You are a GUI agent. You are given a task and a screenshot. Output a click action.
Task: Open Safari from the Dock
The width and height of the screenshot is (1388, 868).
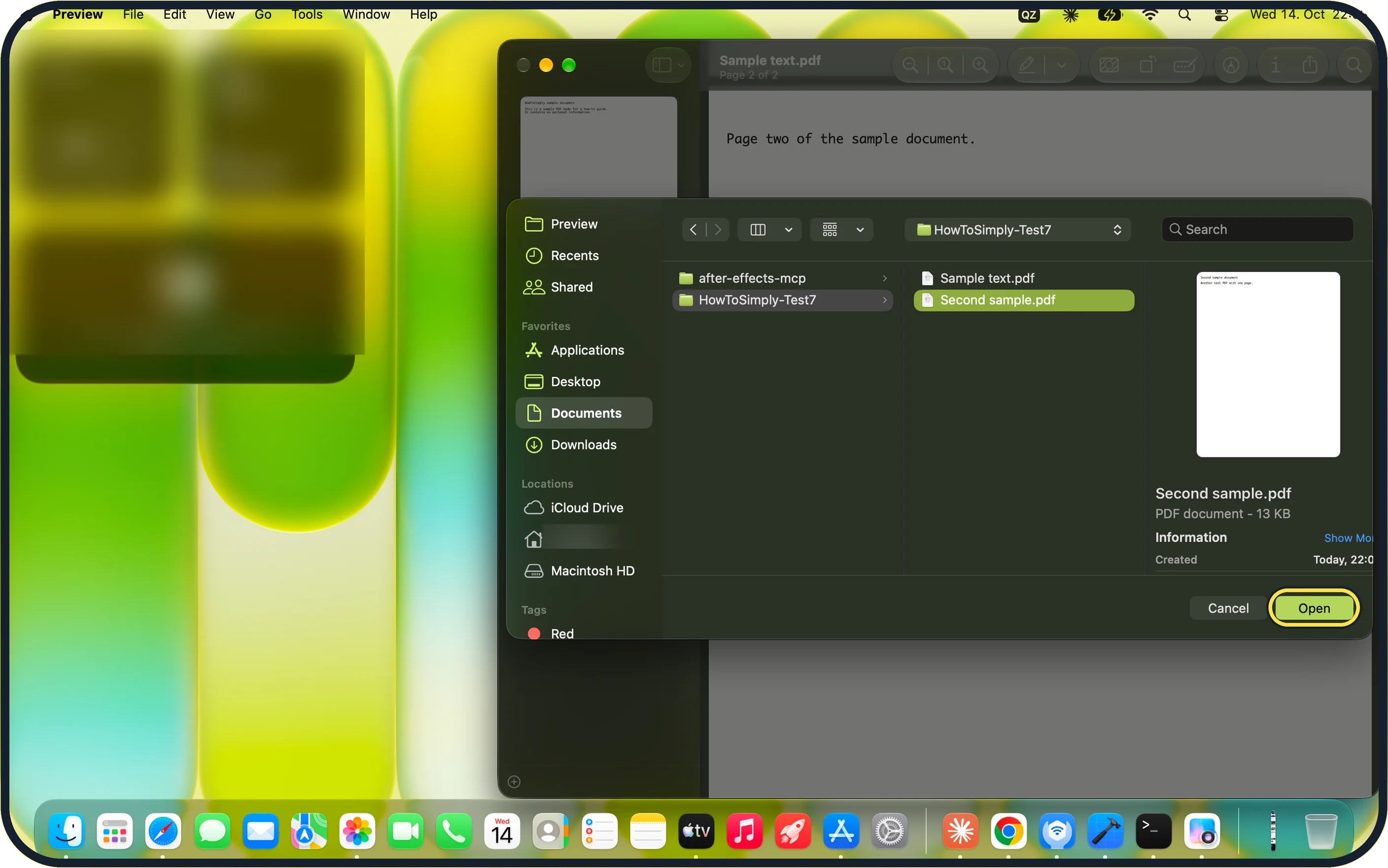click(163, 831)
